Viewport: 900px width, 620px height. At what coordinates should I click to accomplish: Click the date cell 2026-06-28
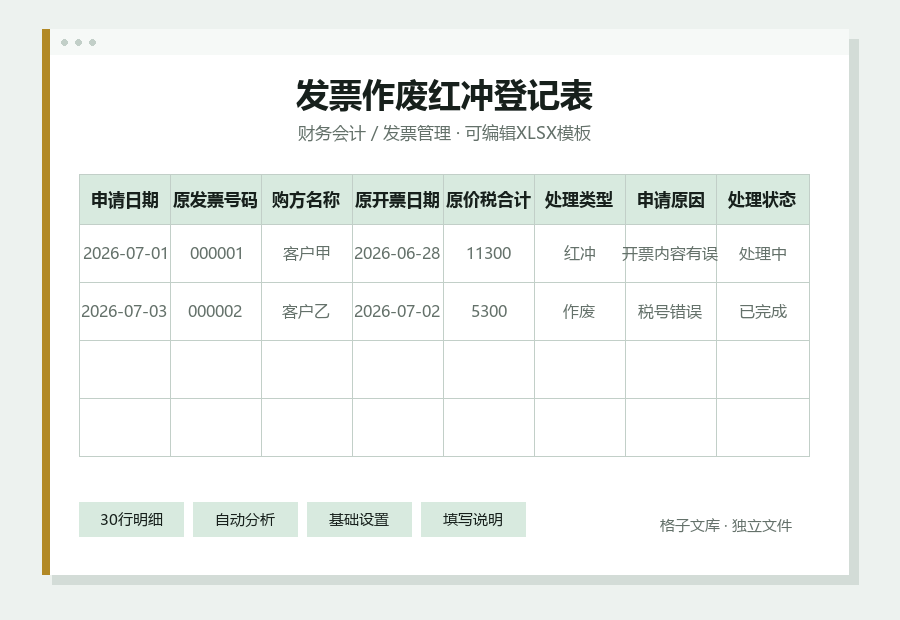[398, 253]
